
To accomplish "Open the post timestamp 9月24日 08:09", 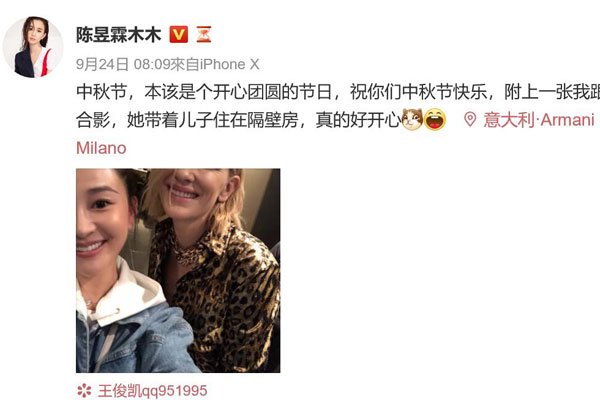I will [x=123, y=64].
